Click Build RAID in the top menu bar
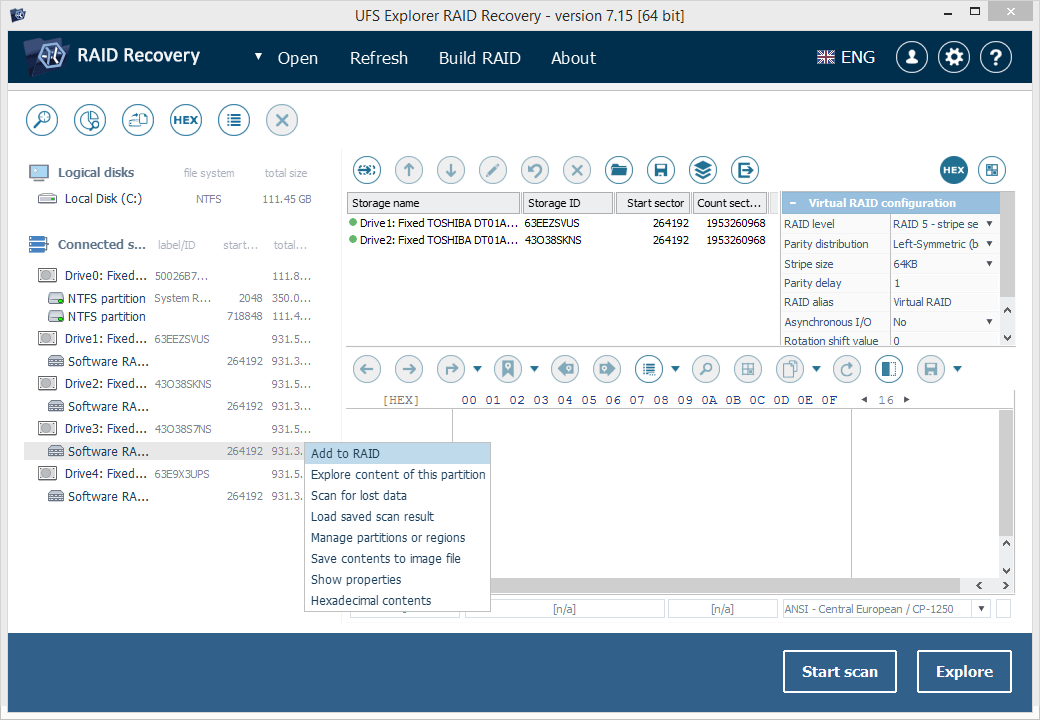1040x720 pixels. [480, 58]
